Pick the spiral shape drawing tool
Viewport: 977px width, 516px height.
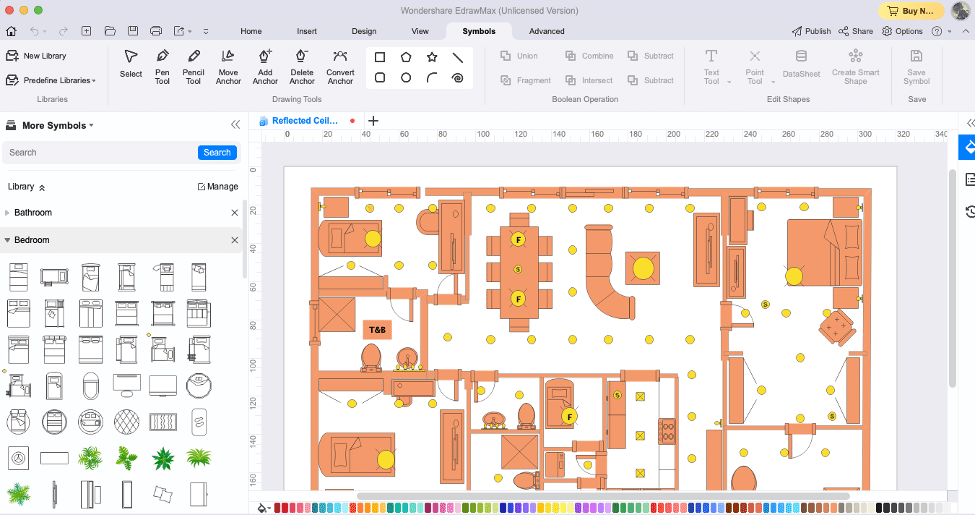(457, 78)
